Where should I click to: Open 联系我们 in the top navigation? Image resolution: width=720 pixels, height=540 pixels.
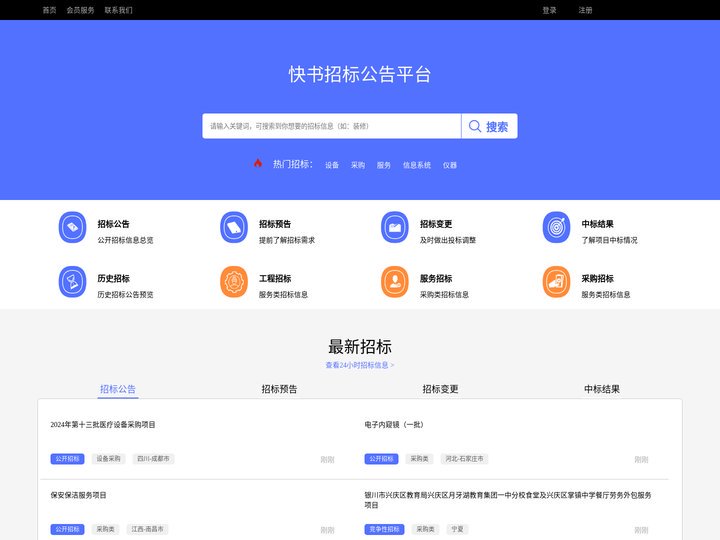(x=118, y=10)
